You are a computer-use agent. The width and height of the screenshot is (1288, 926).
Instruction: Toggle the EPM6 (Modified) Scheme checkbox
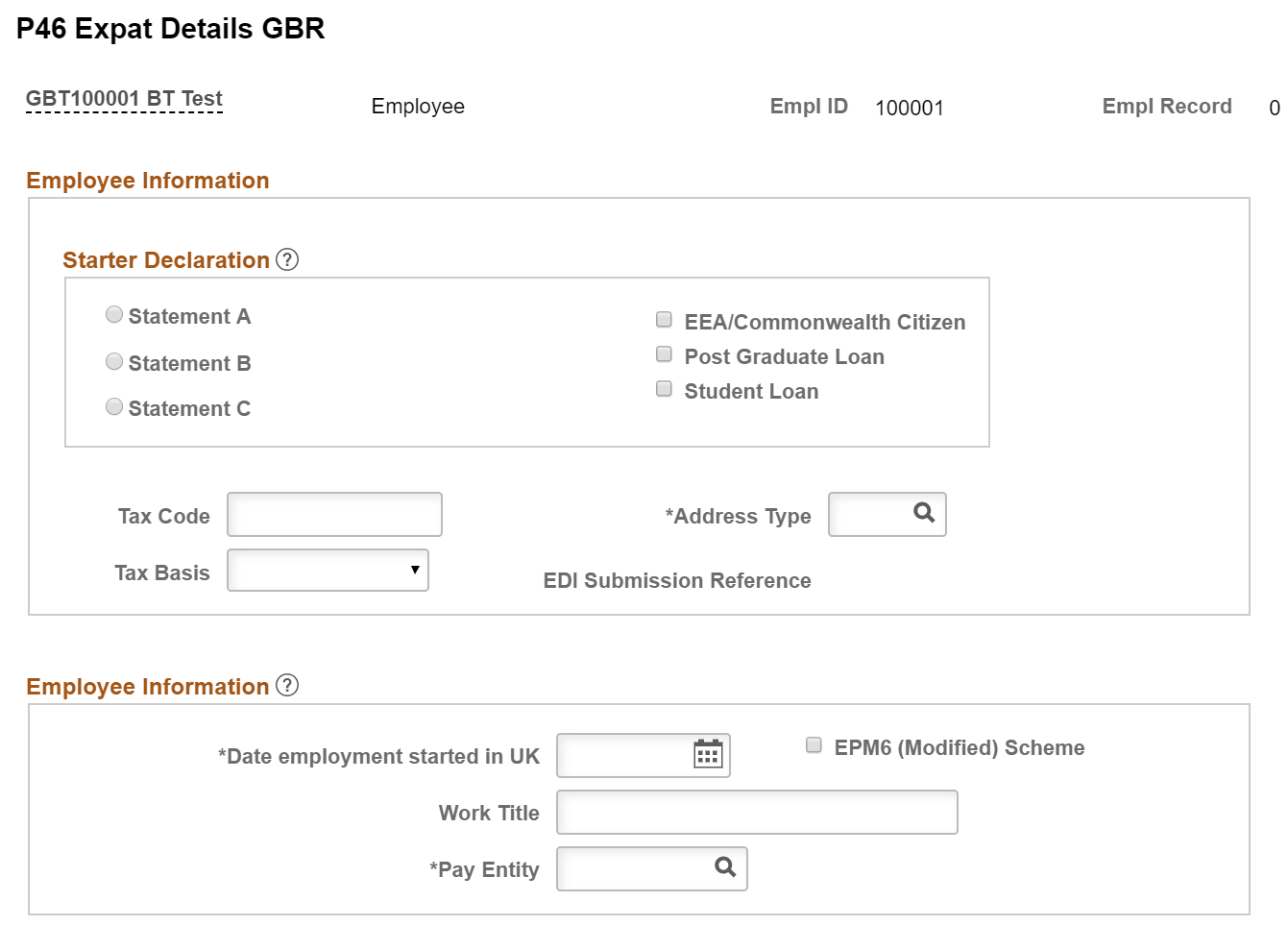(814, 744)
